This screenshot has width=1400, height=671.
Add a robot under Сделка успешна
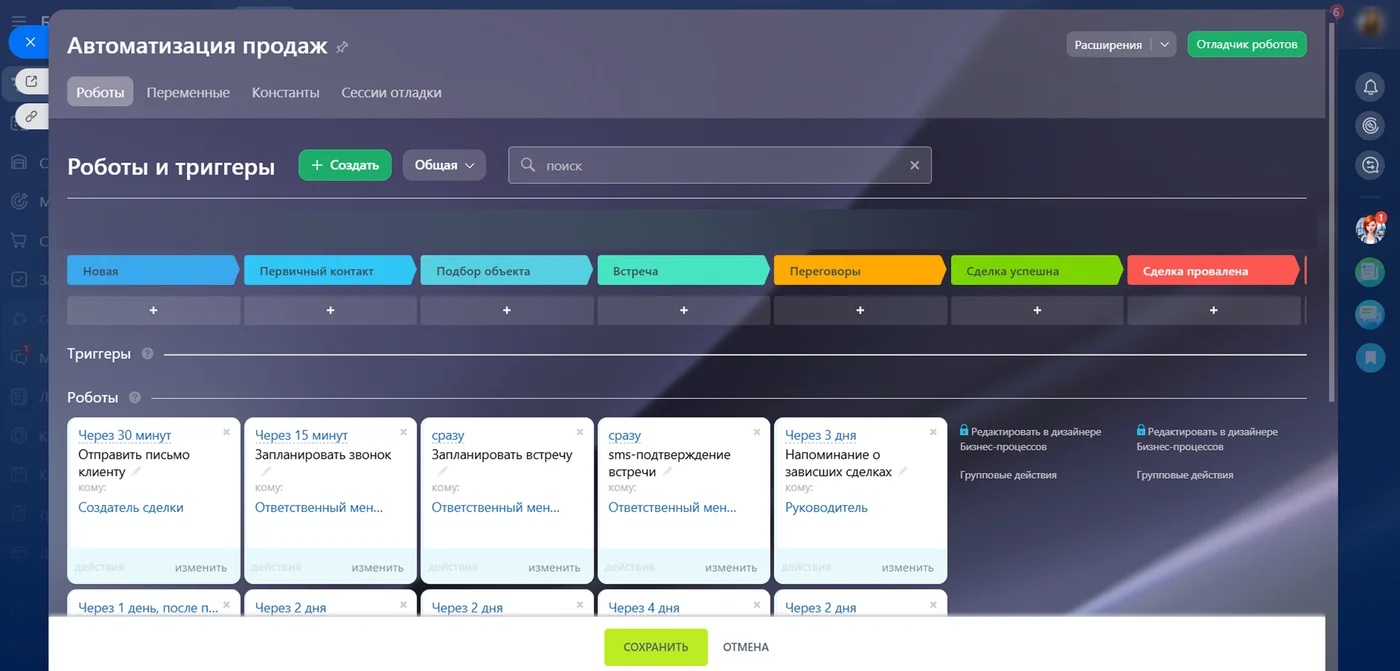coord(1037,311)
